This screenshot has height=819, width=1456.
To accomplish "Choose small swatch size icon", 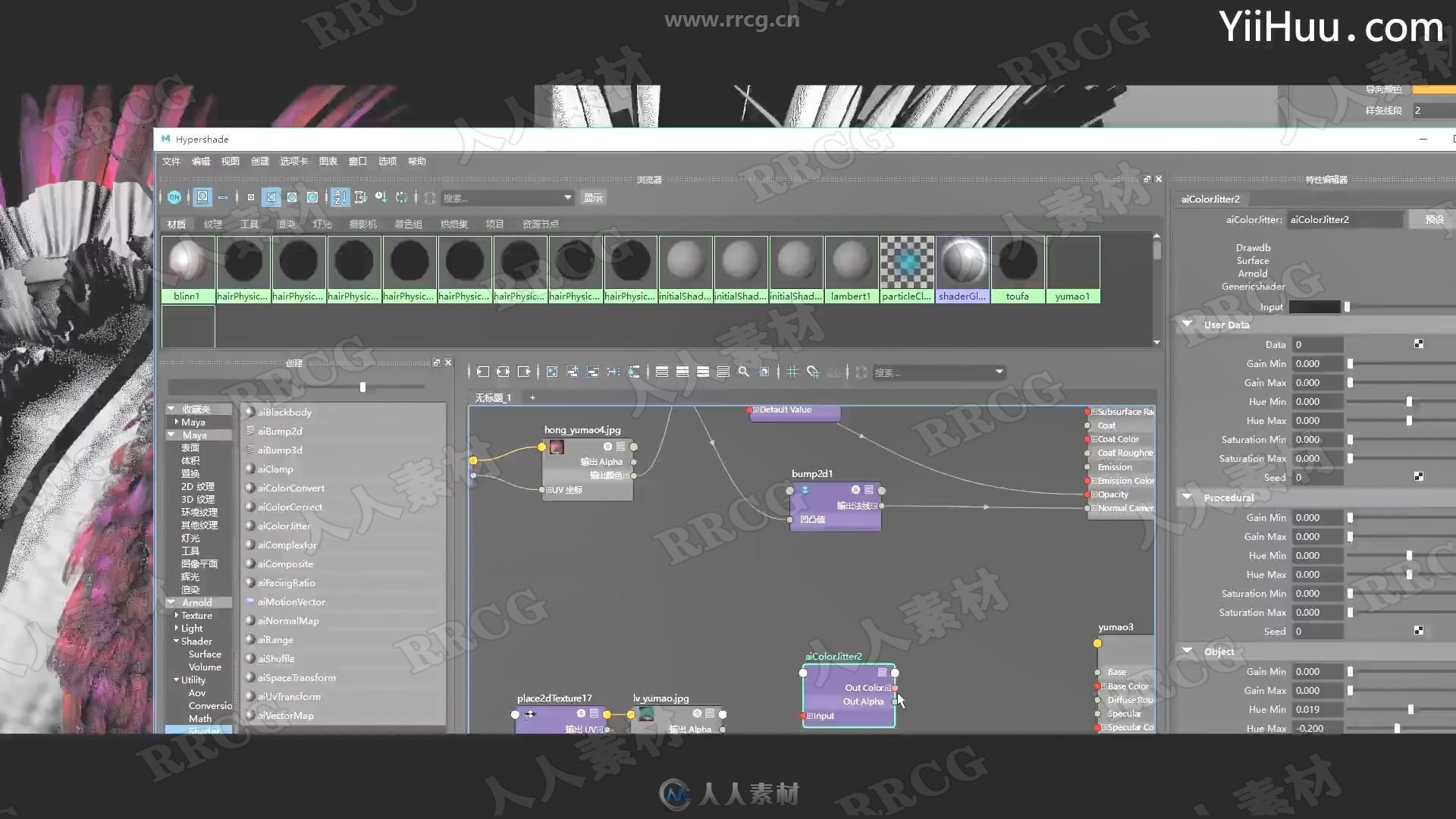I will [x=251, y=197].
